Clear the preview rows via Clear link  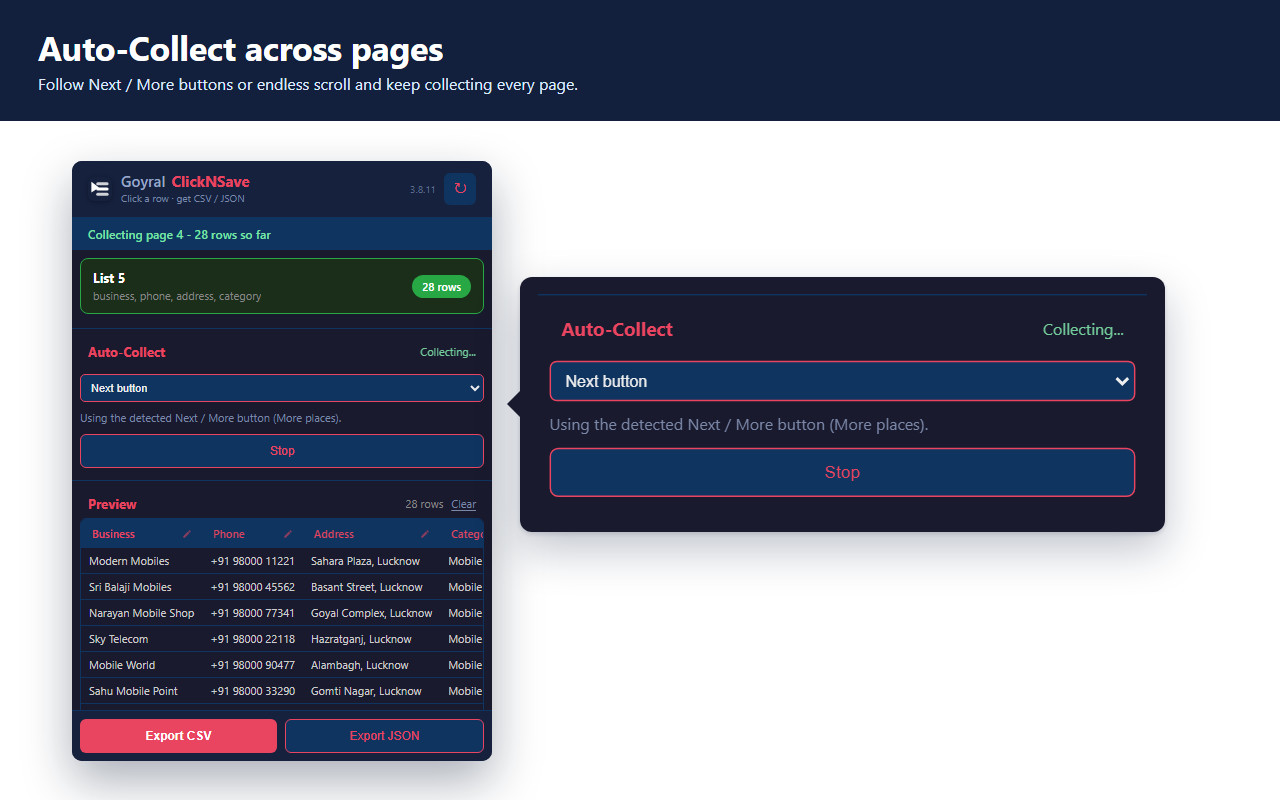click(x=464, y=504)
